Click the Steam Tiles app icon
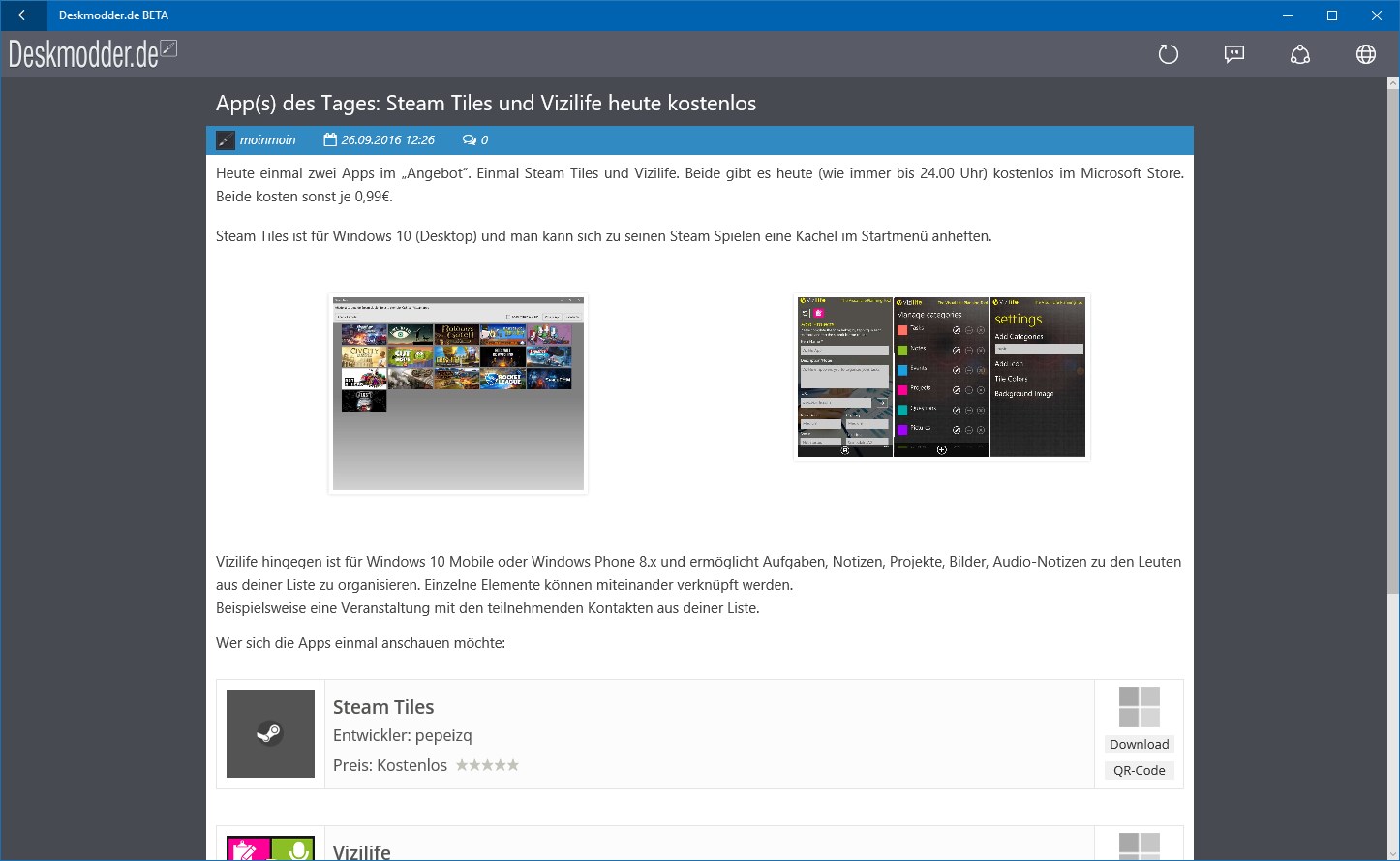The height and width of the screenshot is (861, 1400). tap(270, 733)
